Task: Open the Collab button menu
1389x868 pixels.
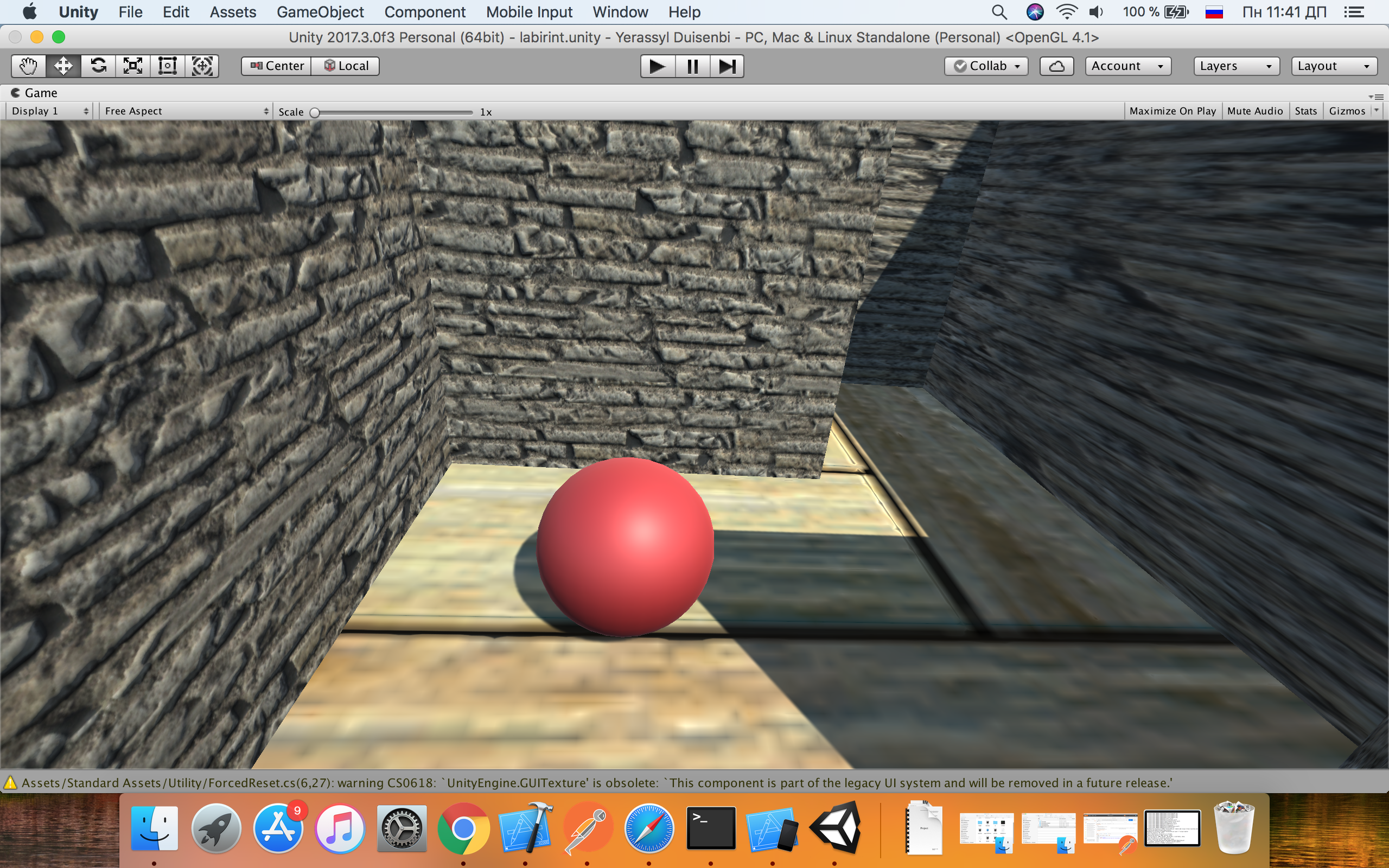Action: [985, 66]
